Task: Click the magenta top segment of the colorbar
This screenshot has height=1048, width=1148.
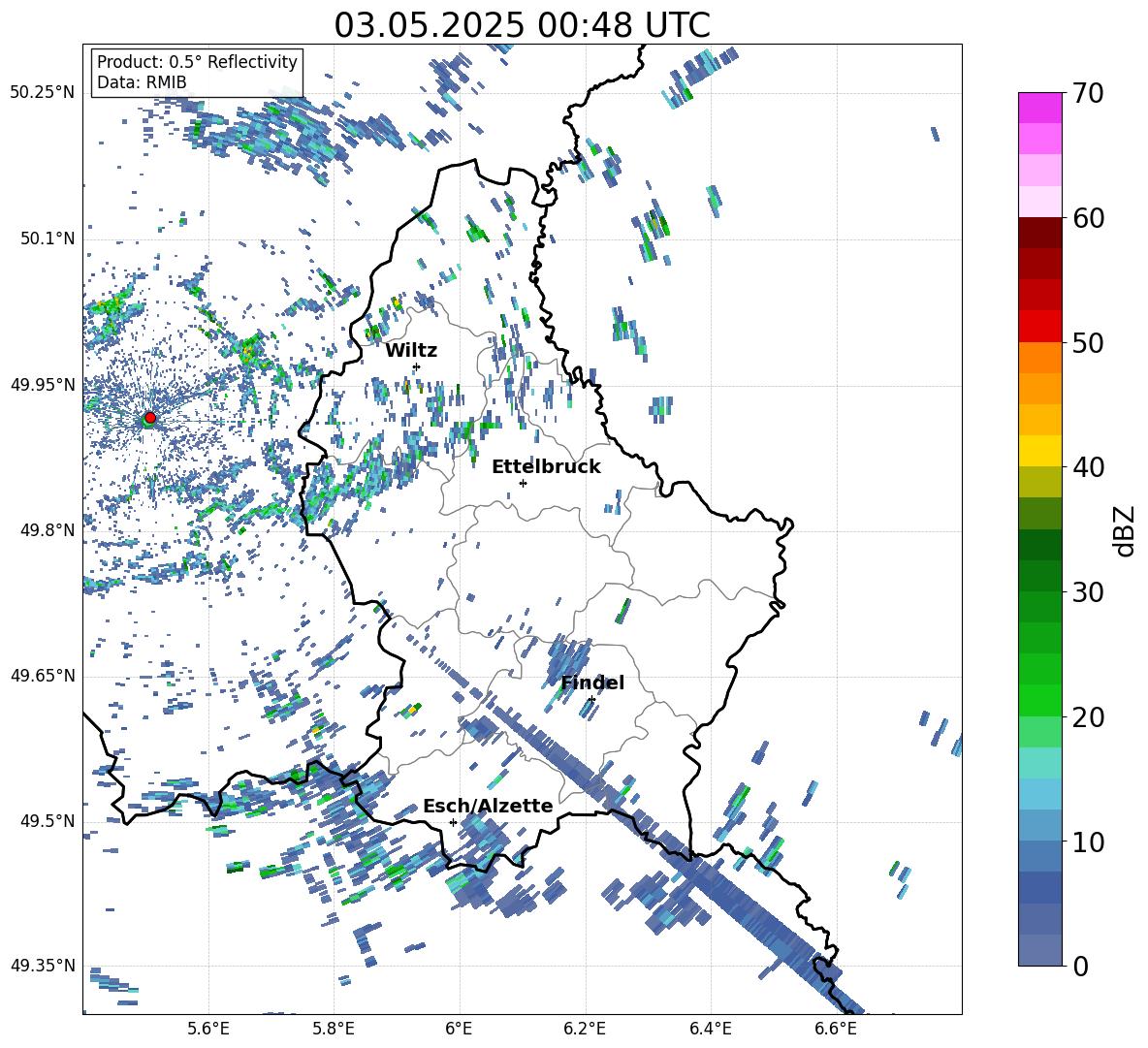Action: [1040, 108]
